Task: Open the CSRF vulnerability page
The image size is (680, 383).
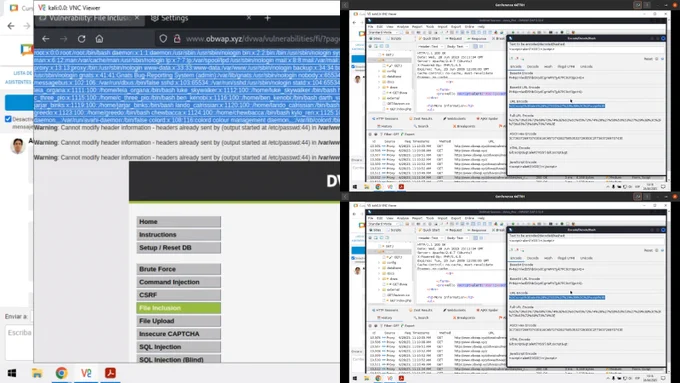Action: [x=179, y=295]
